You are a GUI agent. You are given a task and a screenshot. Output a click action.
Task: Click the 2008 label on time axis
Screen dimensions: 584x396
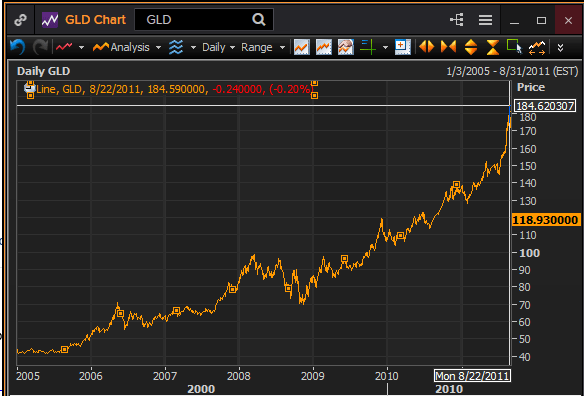239,376
